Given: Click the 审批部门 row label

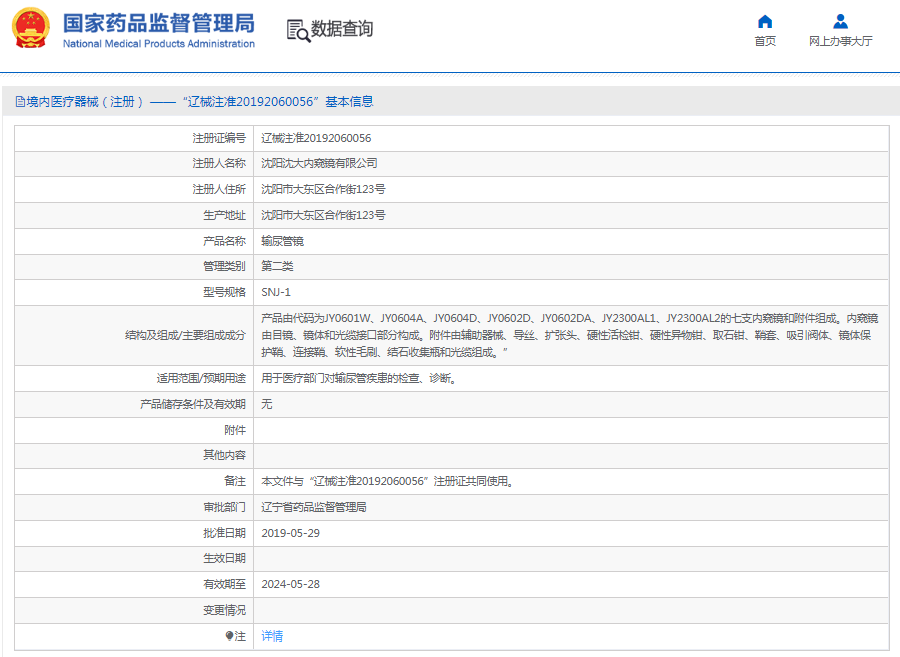Looking at the screenshot, I should [224, 507].
